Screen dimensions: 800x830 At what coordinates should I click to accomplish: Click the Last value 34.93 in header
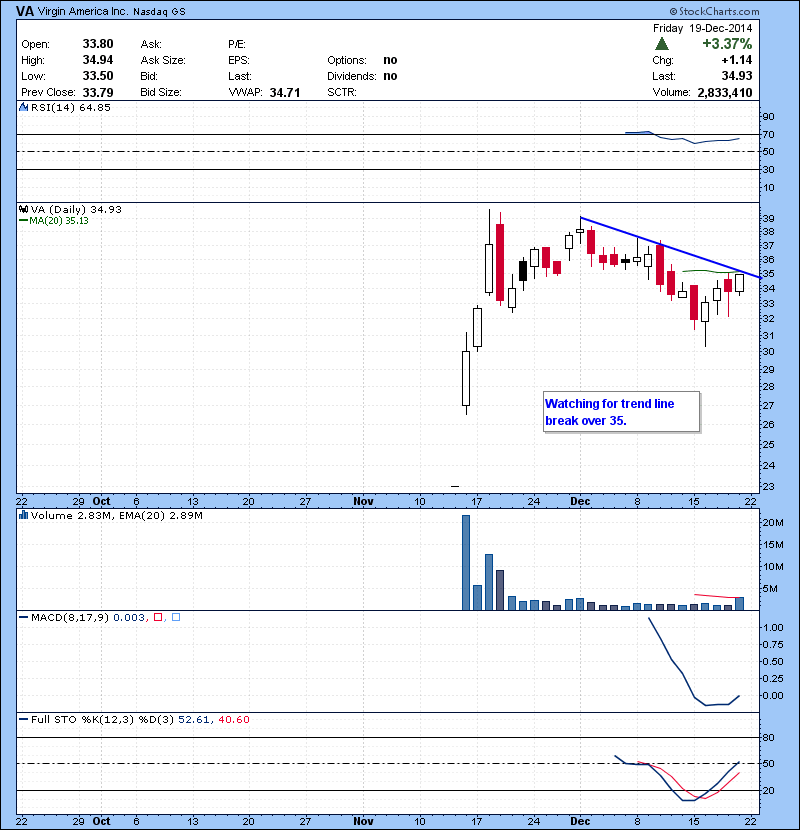736,76
